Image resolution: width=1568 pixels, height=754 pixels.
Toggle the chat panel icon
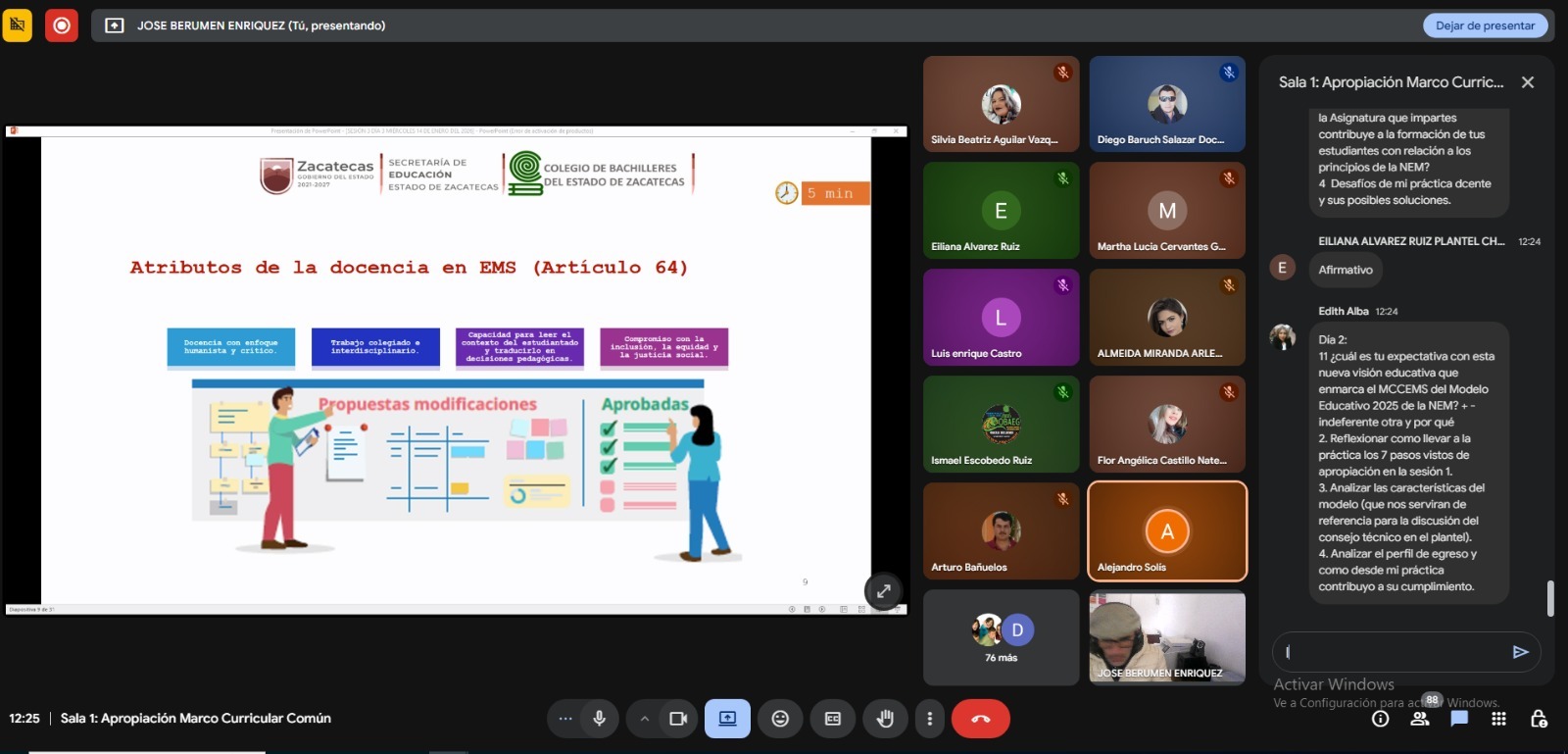[1459, 719]
